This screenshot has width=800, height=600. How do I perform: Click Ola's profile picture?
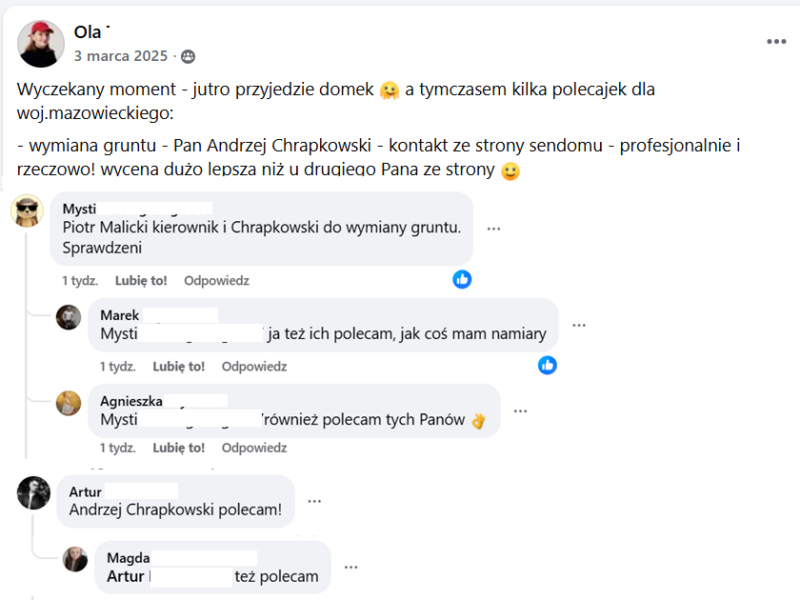pos(40,41)
